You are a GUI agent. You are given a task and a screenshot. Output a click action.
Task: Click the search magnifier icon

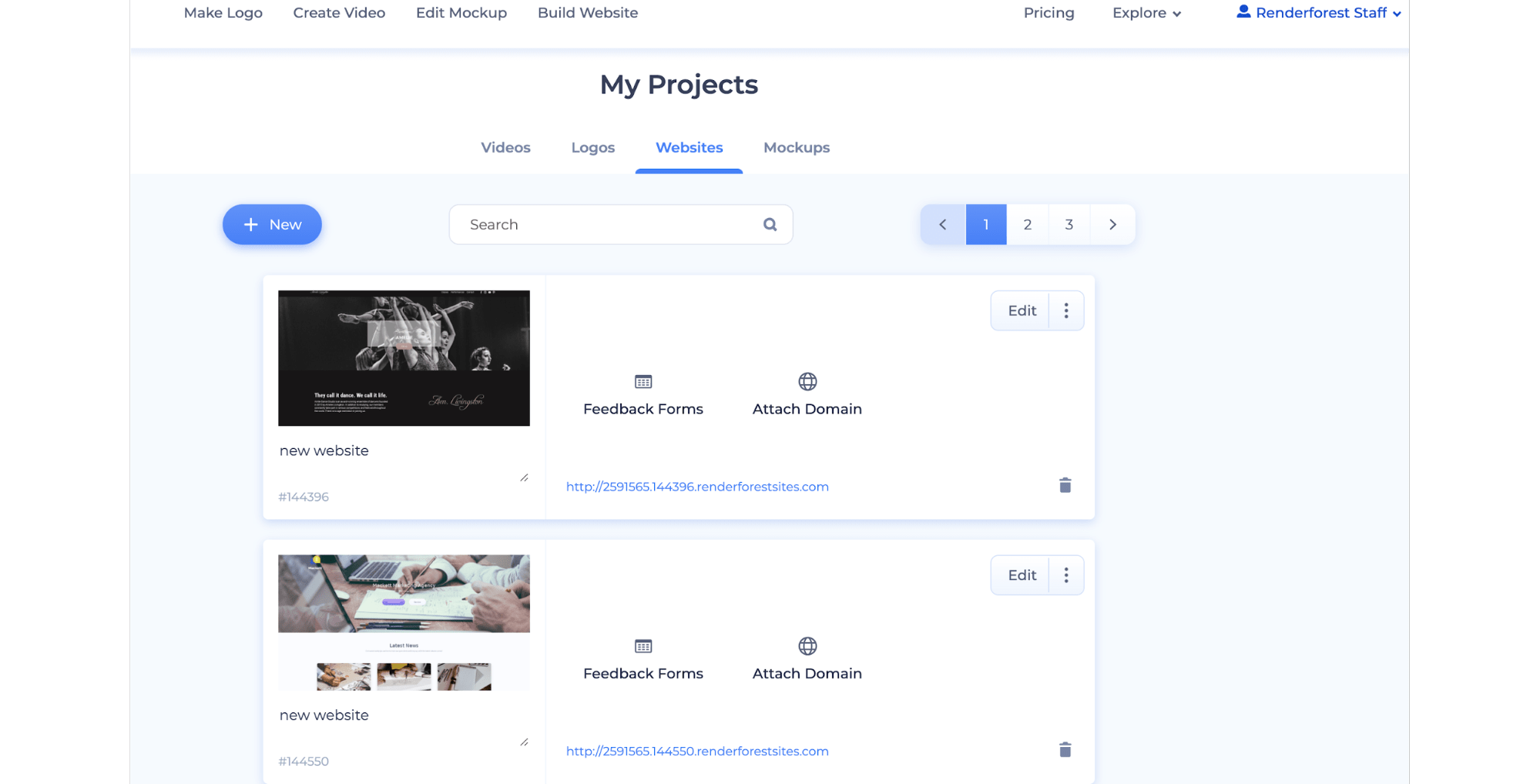pos(770,224)
